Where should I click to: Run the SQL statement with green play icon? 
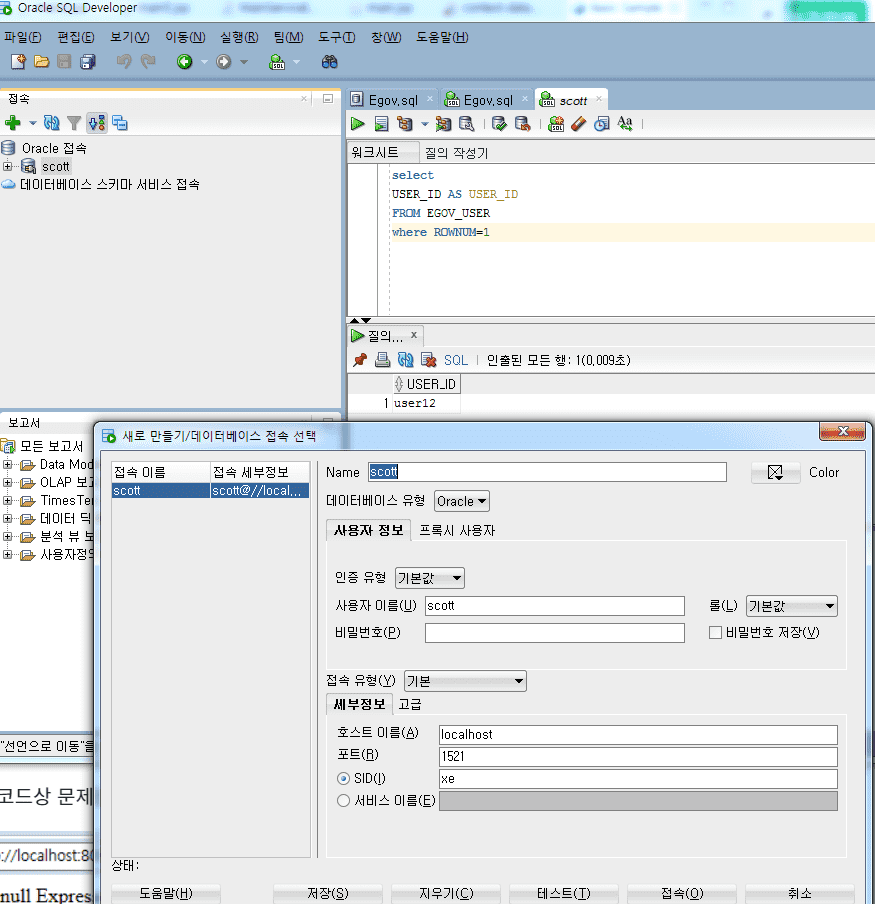tap(357, 124)
